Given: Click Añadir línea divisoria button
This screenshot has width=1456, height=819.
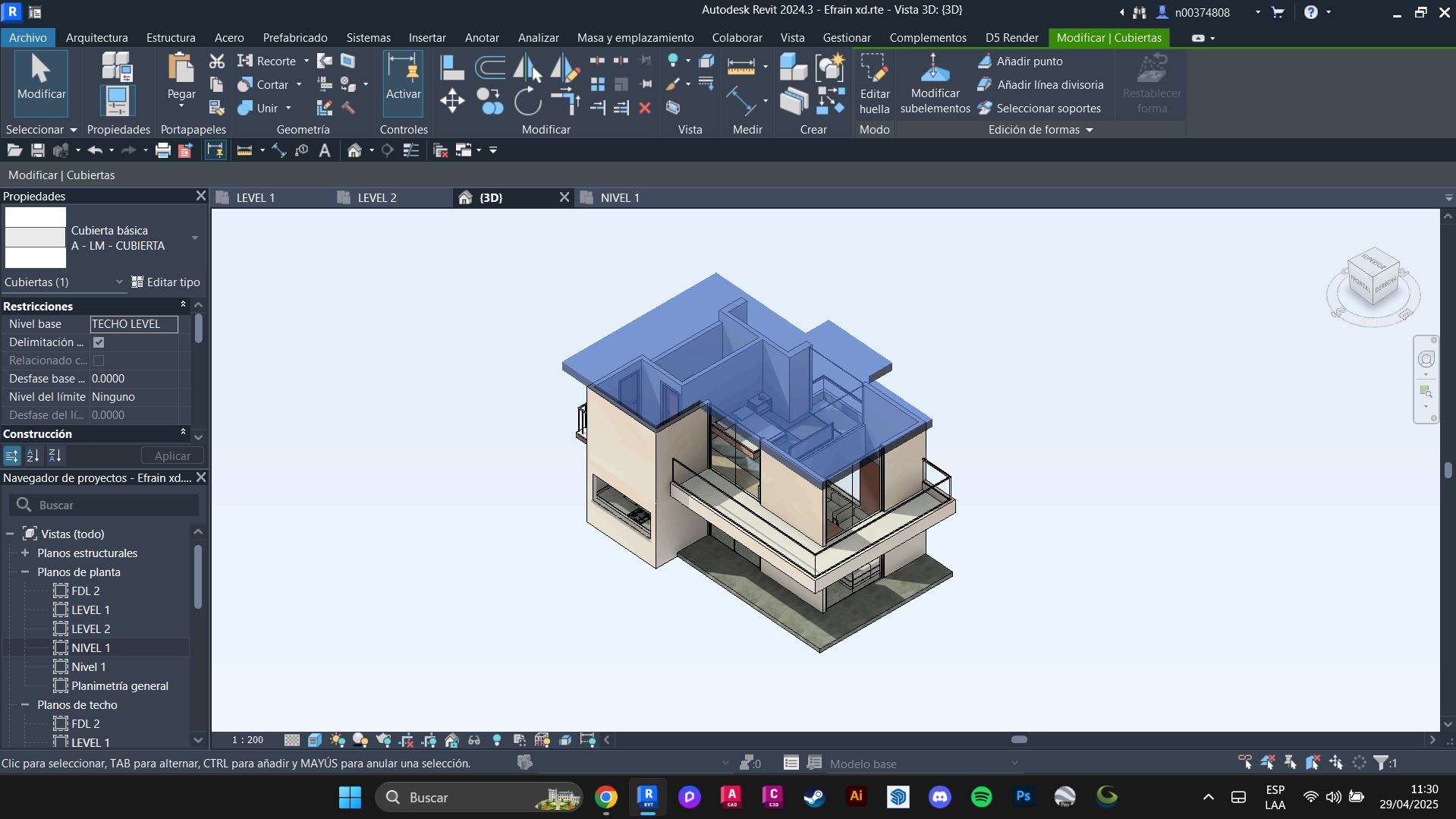Looking at the screenshot, I should point(1041,84).
